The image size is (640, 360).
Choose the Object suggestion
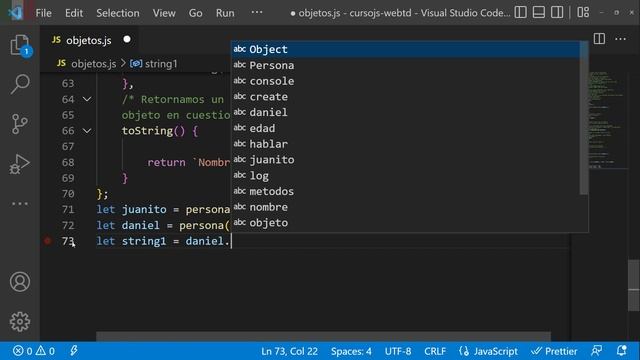(406, 49)
